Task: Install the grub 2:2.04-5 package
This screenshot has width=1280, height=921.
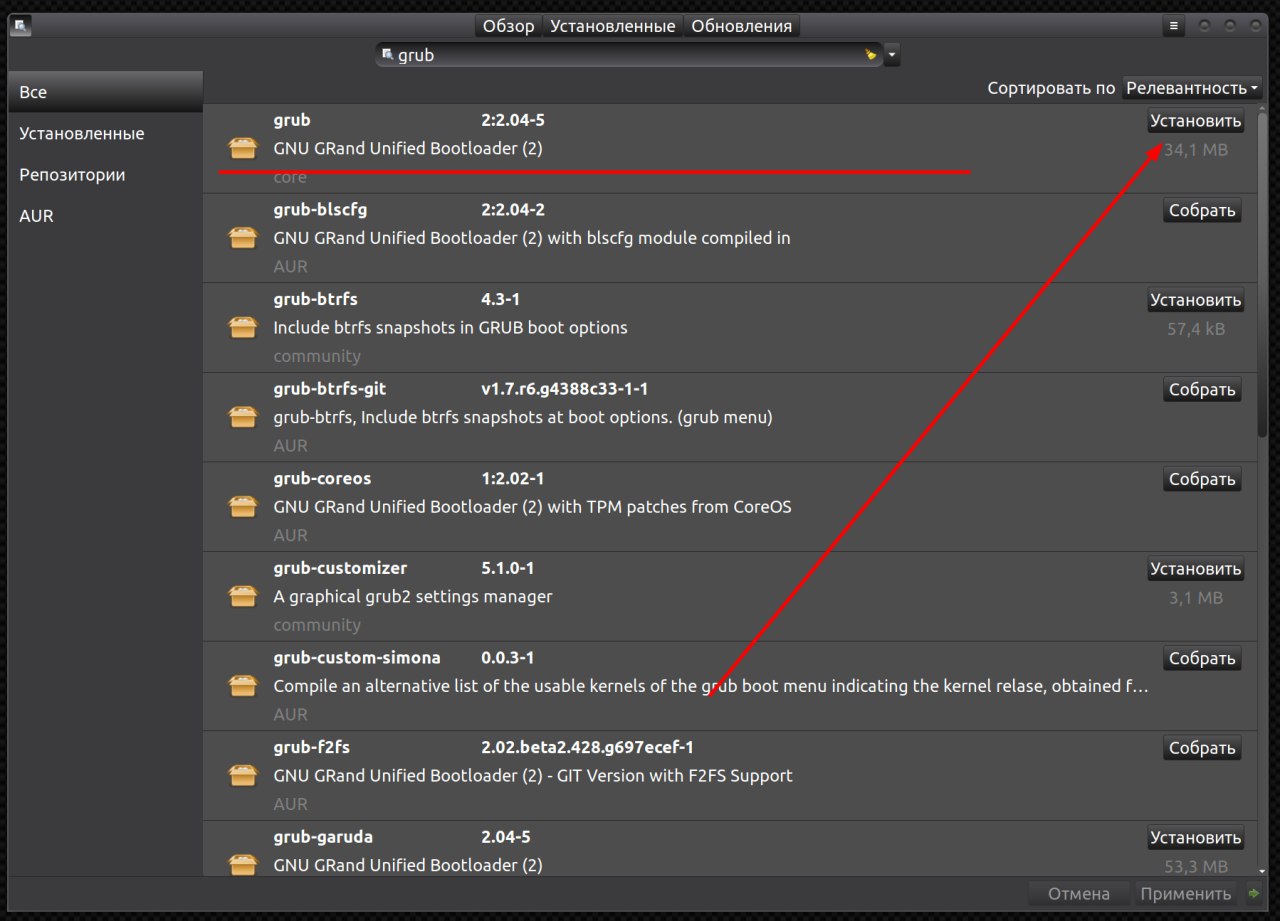Action: (x=1195, y=121)
